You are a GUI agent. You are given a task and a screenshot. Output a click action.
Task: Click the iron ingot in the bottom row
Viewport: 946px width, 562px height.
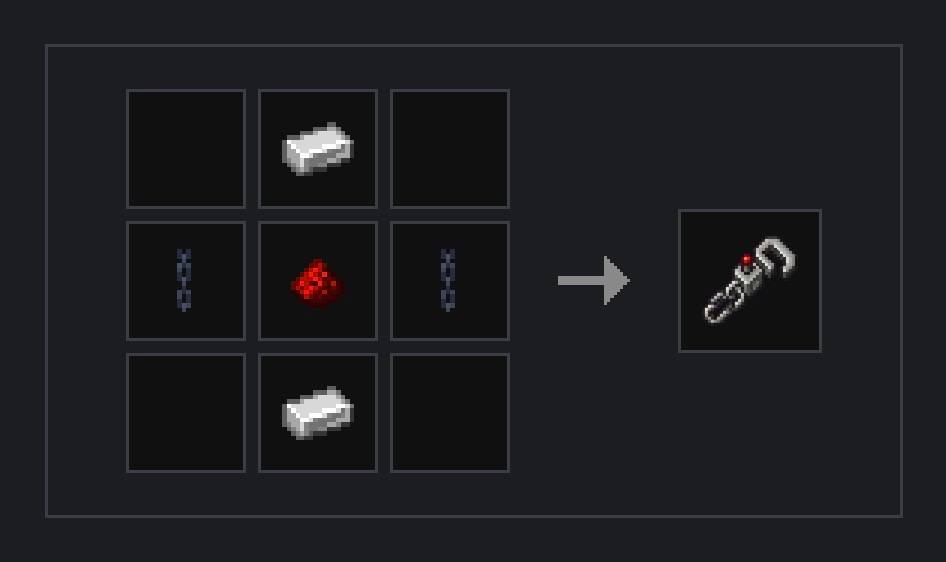point(317,412)
